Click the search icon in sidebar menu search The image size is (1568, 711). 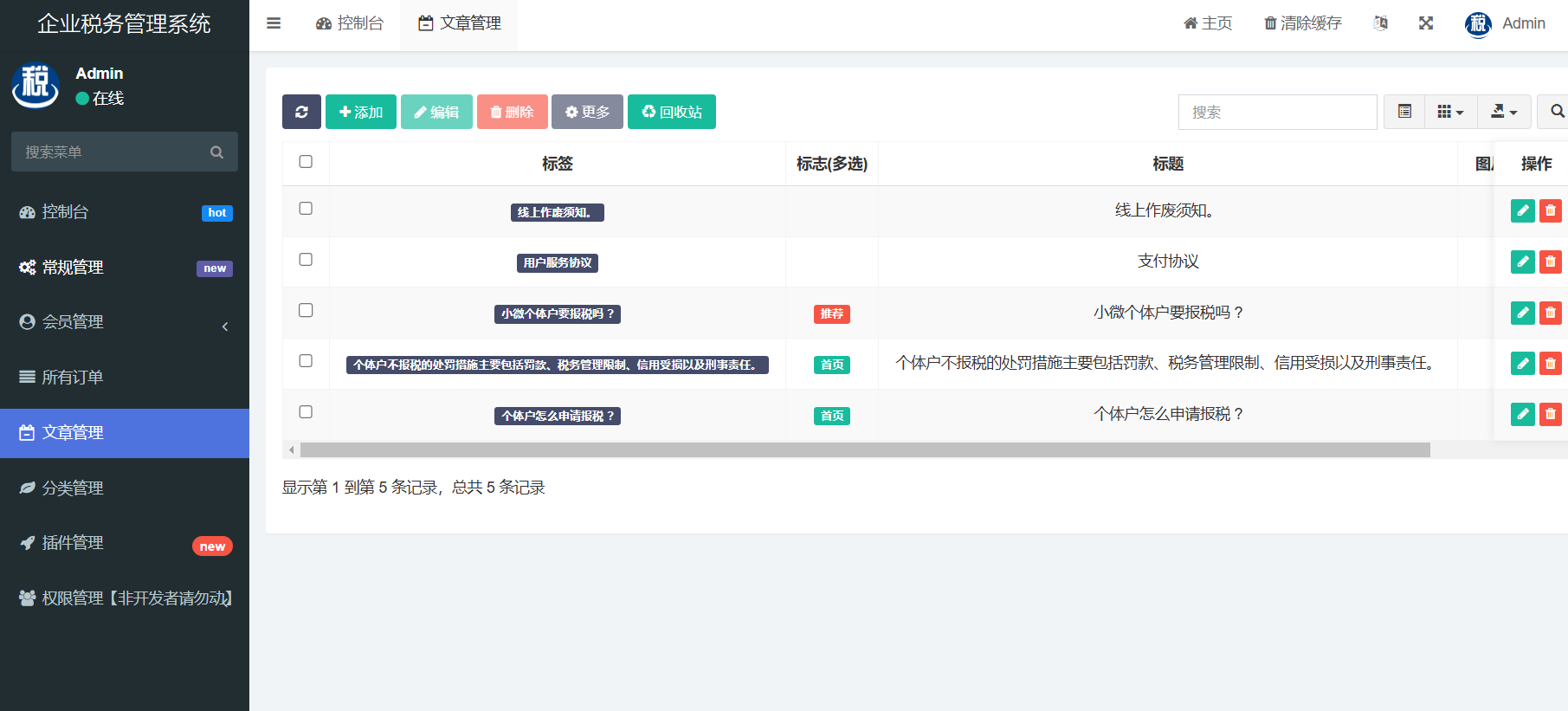[216, 152]
